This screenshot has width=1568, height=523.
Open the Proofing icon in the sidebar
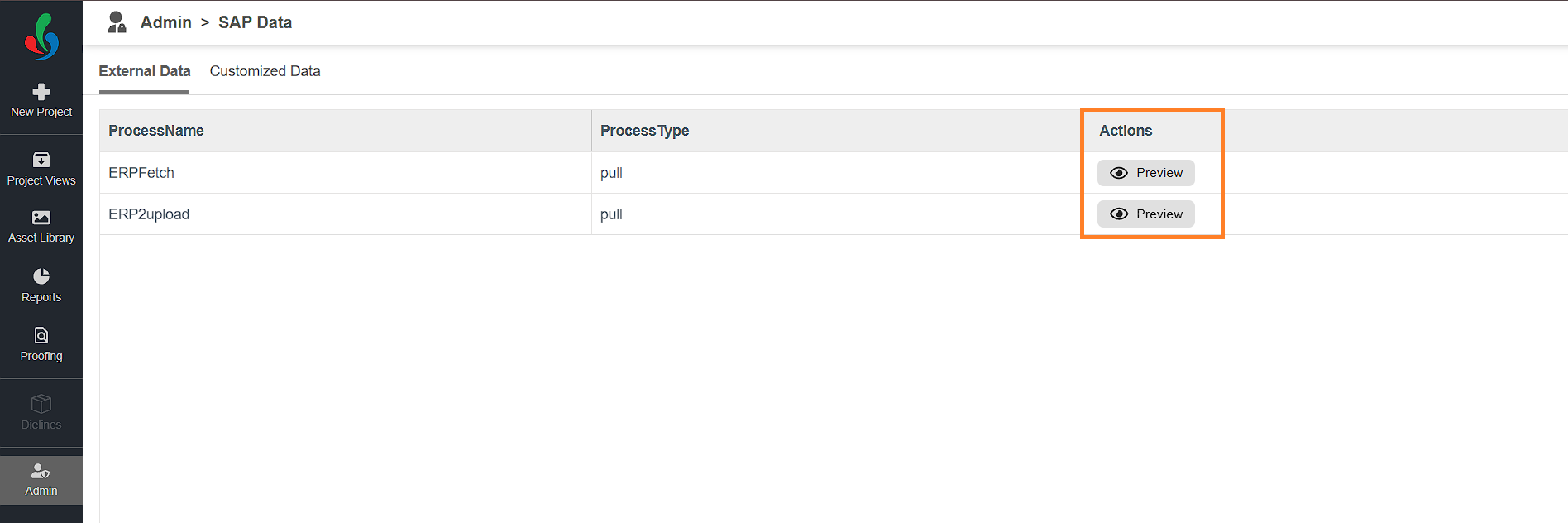point(41,335)
